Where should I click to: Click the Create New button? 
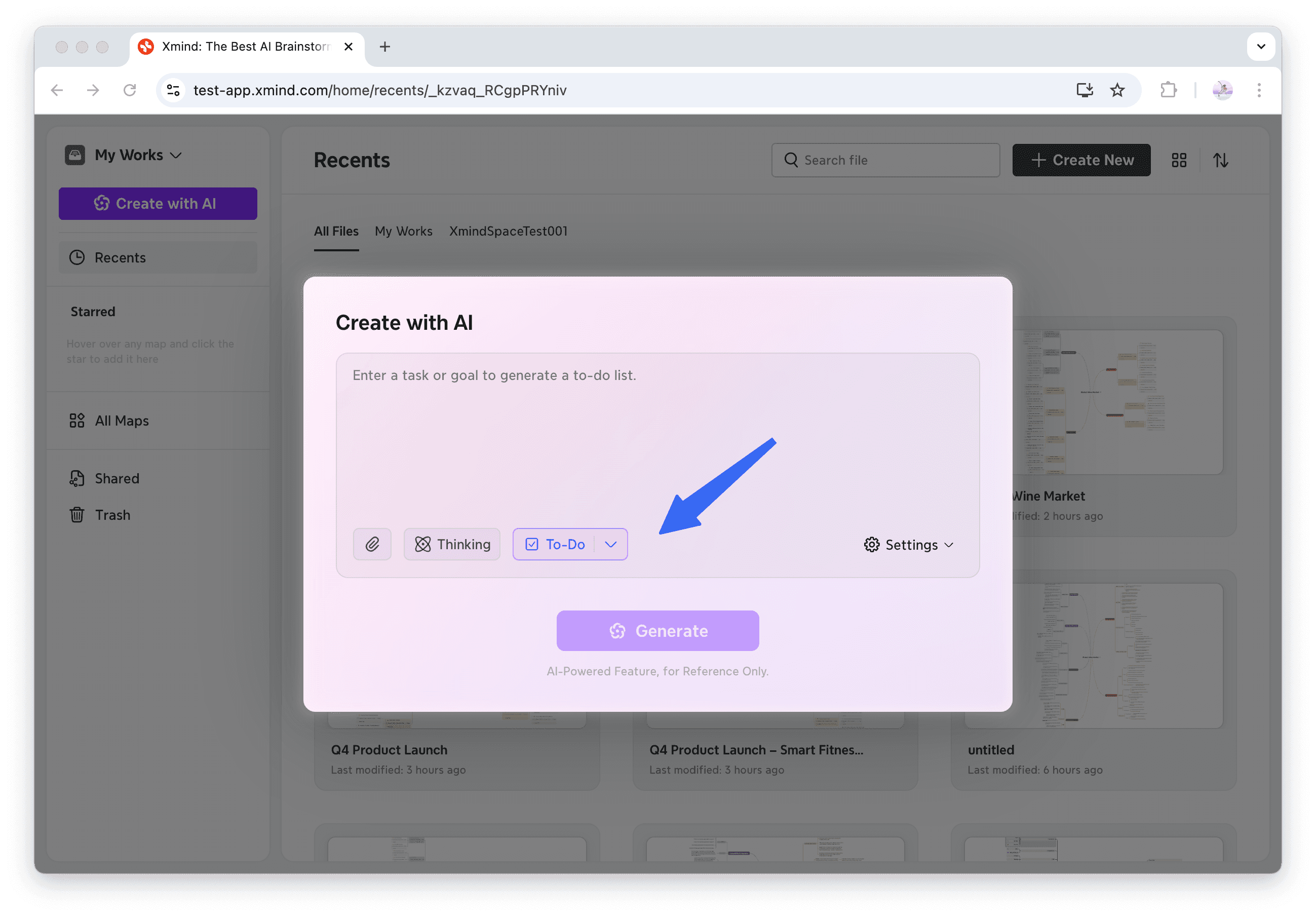1081,160
